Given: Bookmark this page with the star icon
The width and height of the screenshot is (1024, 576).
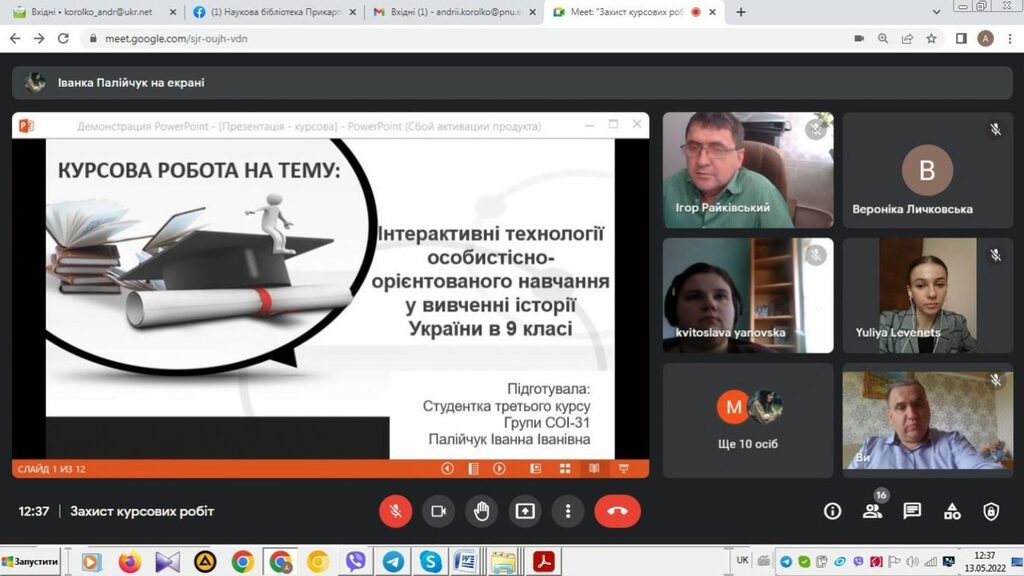Looking at the screenshot, I should (931, 38).
